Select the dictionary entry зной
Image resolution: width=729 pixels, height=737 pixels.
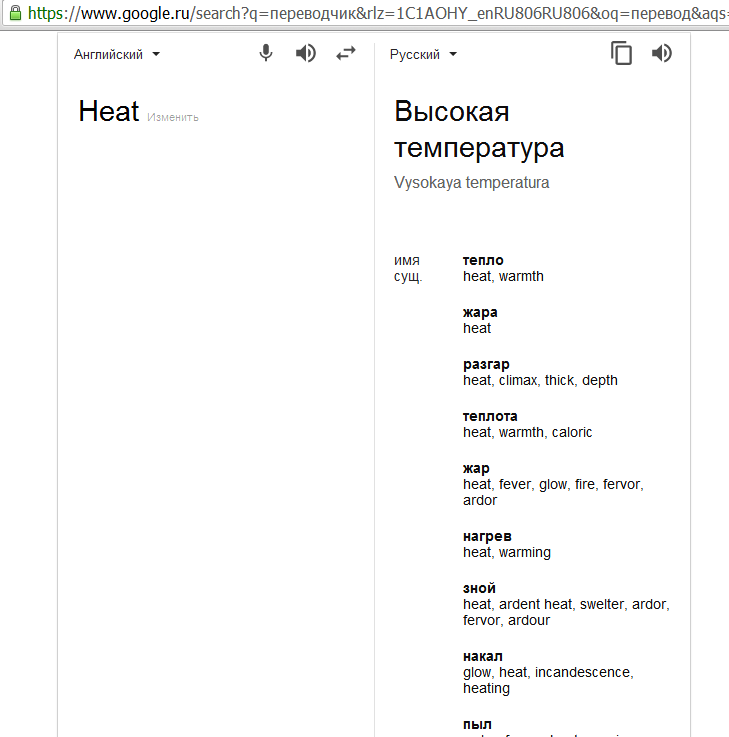(x=479, y=588)
